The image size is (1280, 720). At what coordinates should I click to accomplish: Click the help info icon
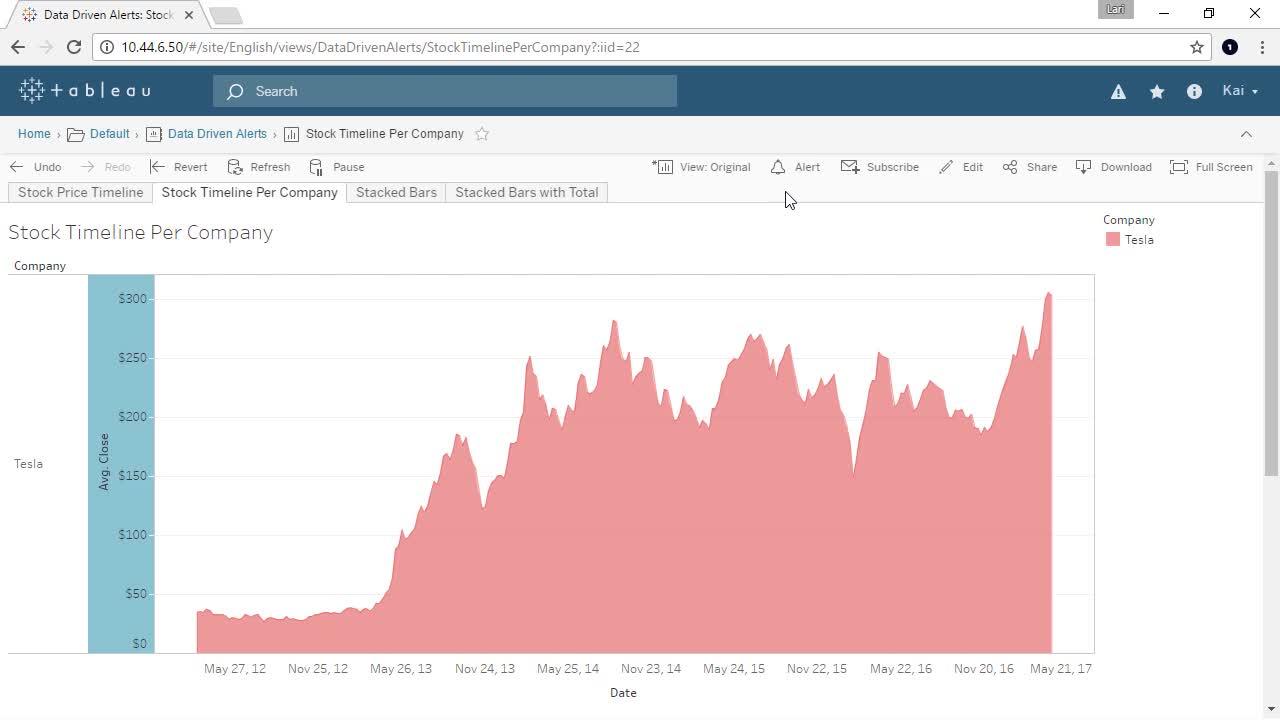pyautogui.click(x=1194, y=92)
